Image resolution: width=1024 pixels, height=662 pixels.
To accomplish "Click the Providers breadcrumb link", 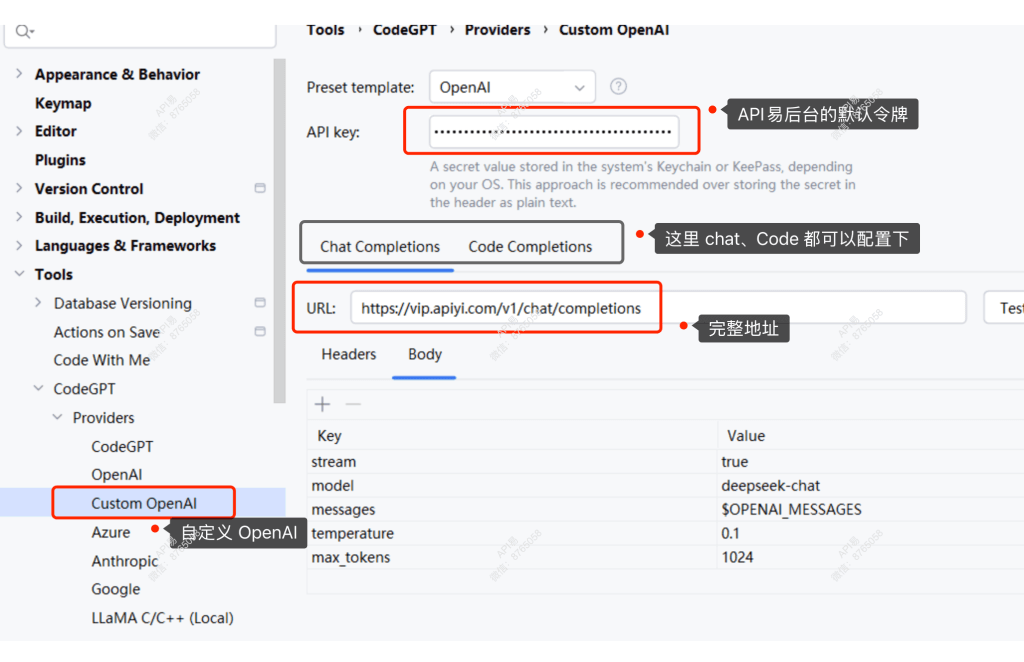I will 497,30.
